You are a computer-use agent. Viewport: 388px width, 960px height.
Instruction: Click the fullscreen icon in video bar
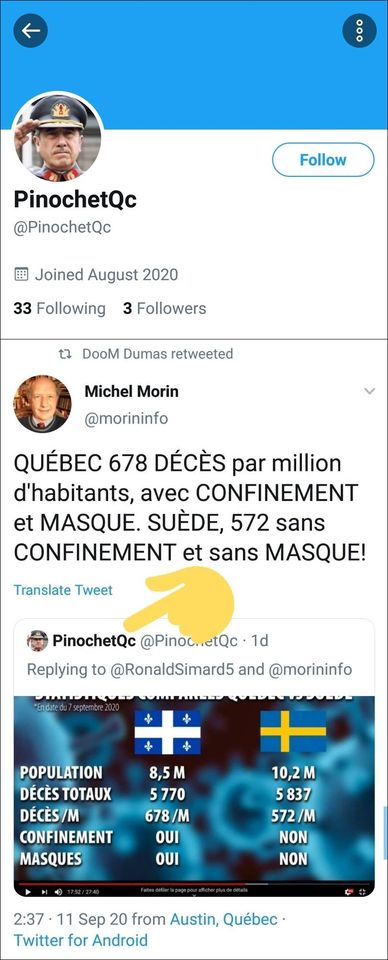(363, 891)
